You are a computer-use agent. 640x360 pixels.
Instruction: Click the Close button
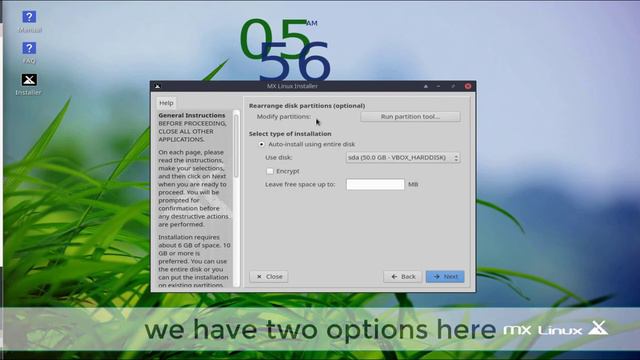[x=269, y=276]
